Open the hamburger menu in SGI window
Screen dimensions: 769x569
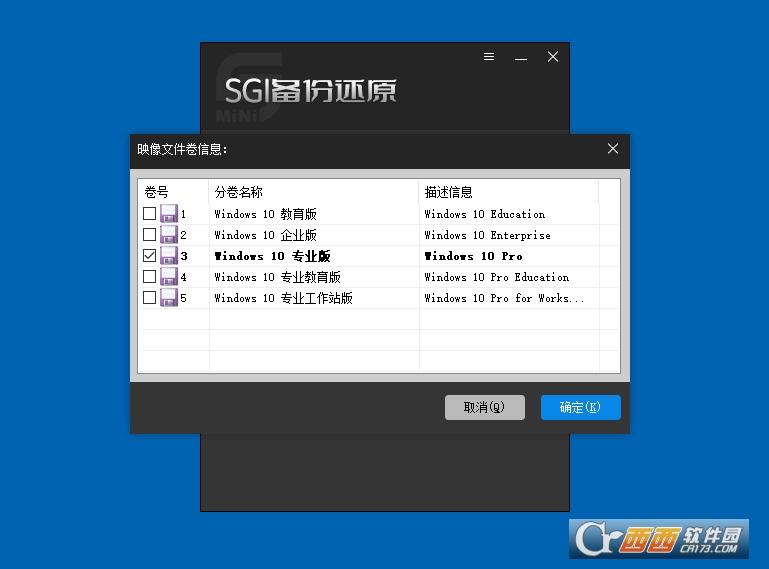489,57
